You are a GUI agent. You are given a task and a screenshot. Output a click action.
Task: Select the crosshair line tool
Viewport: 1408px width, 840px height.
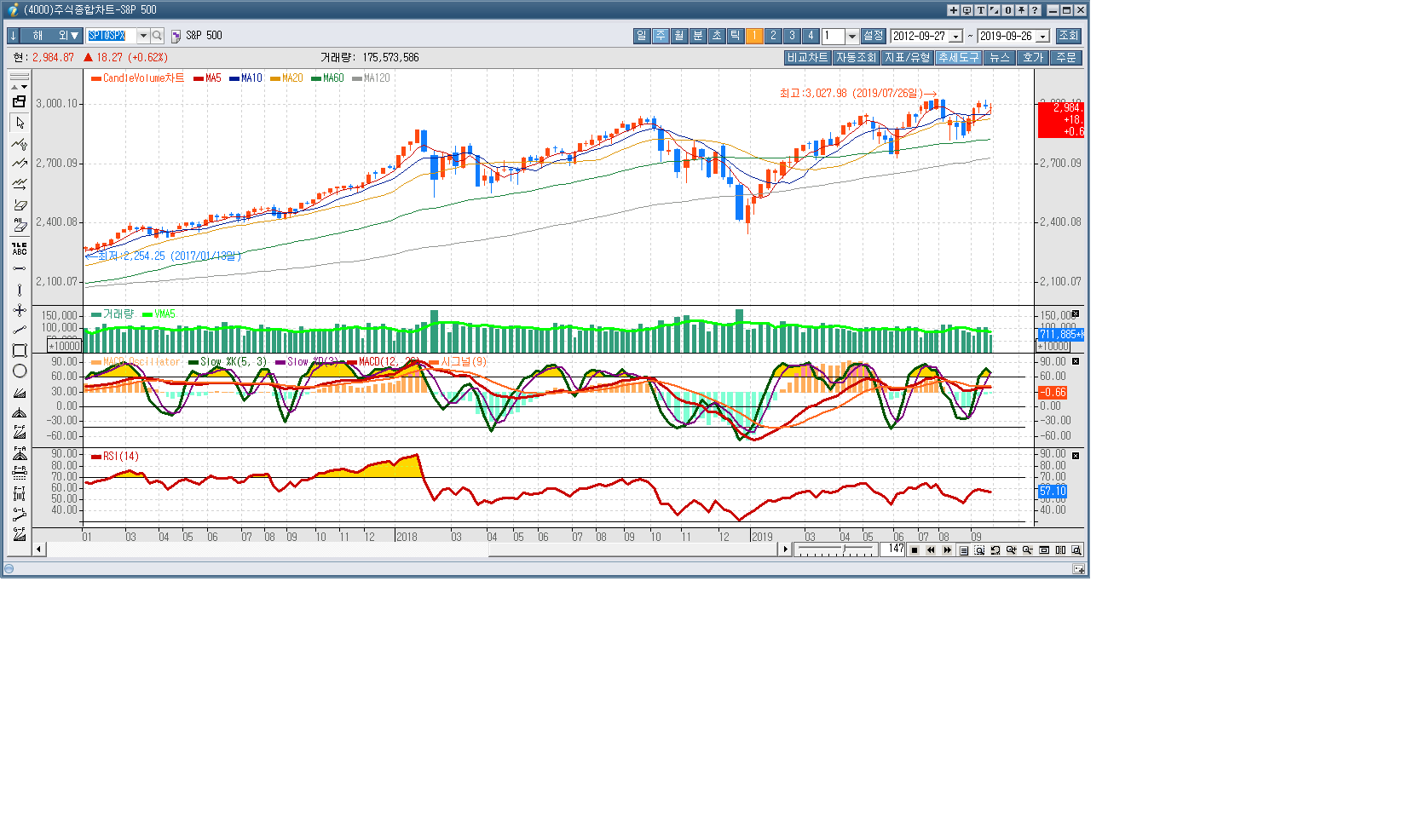tap(20, 310)
